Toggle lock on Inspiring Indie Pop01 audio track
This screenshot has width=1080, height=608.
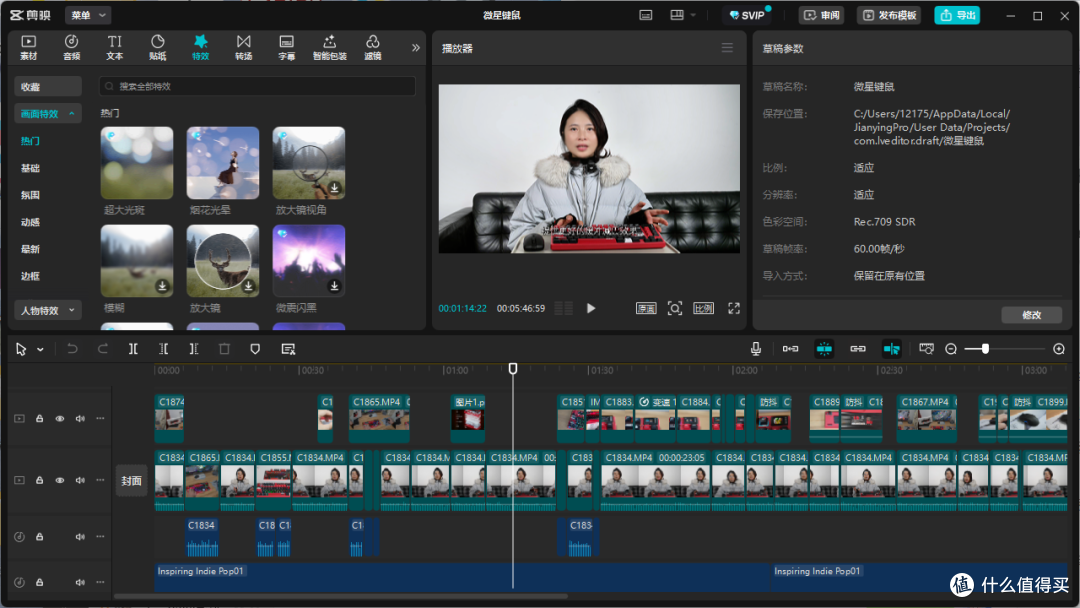(40, 583)
